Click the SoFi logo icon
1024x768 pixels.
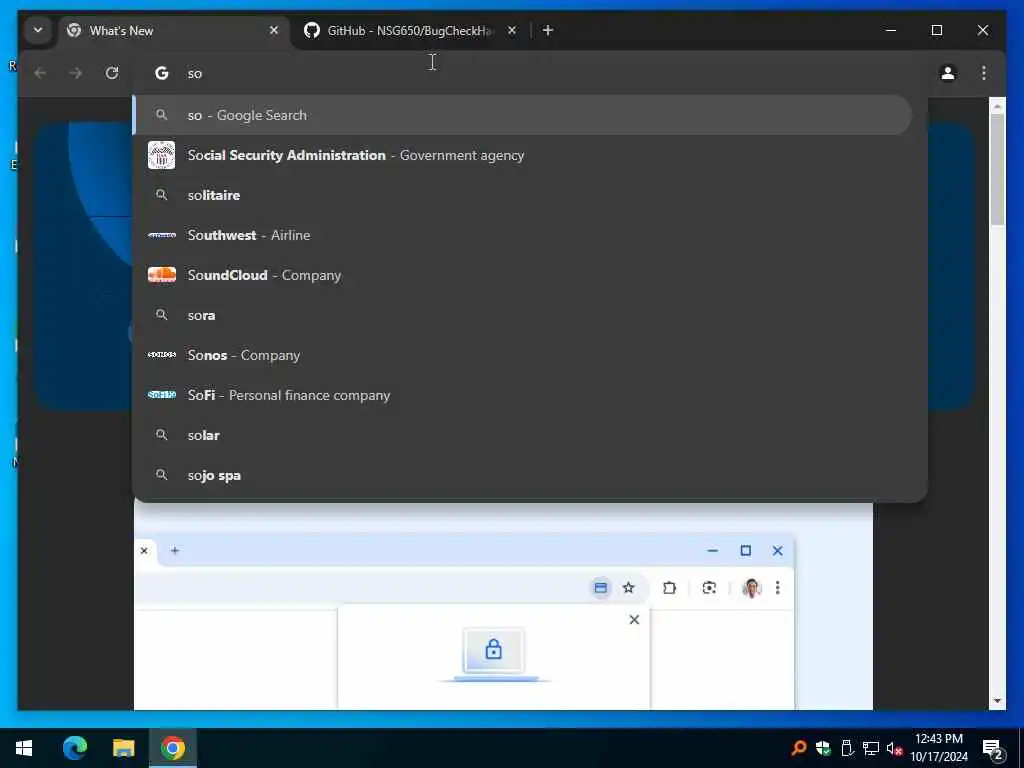pos(161,394)
